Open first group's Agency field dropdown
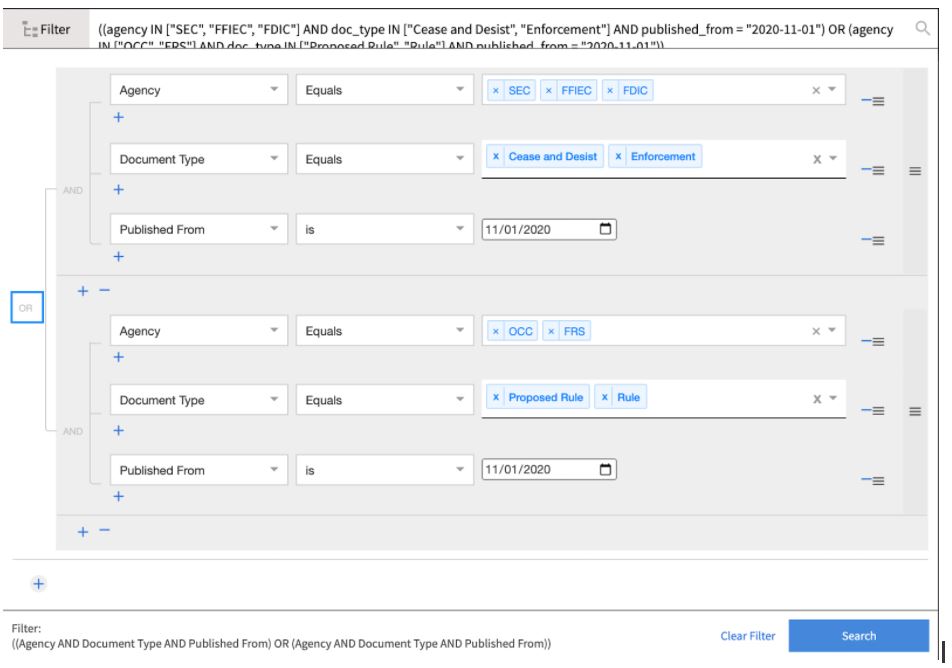 [199, 90]
